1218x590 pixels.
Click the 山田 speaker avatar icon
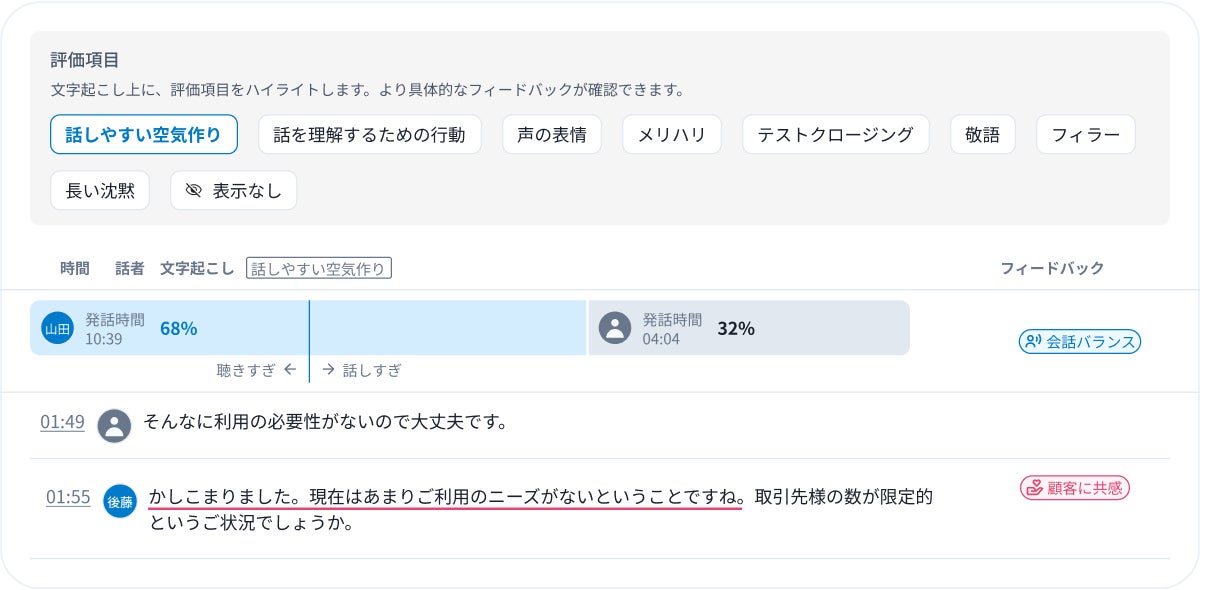[57, 328]
